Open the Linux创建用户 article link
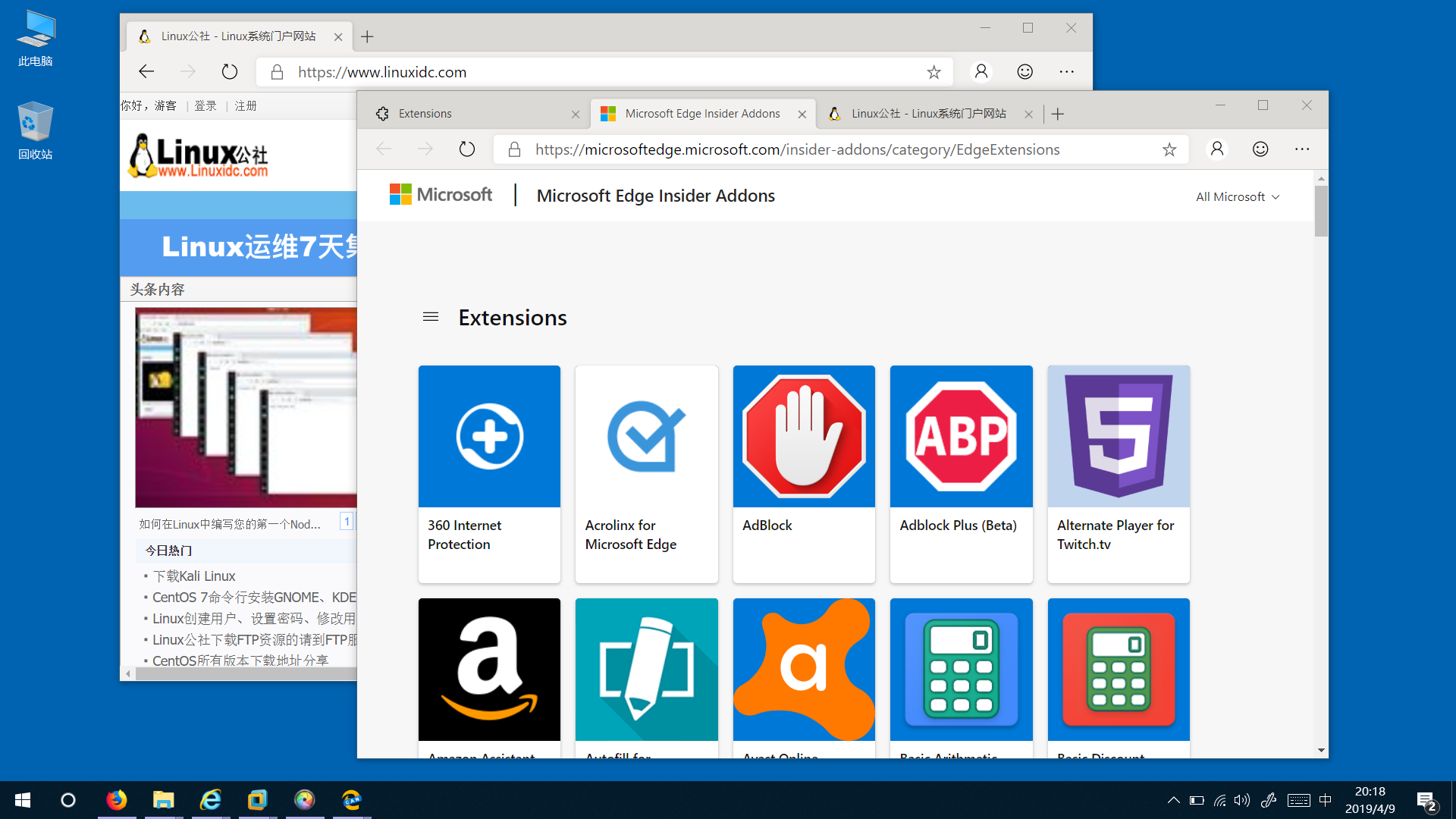The width and height of the screenshot is (1456, 819). click(x=254, y=619)
